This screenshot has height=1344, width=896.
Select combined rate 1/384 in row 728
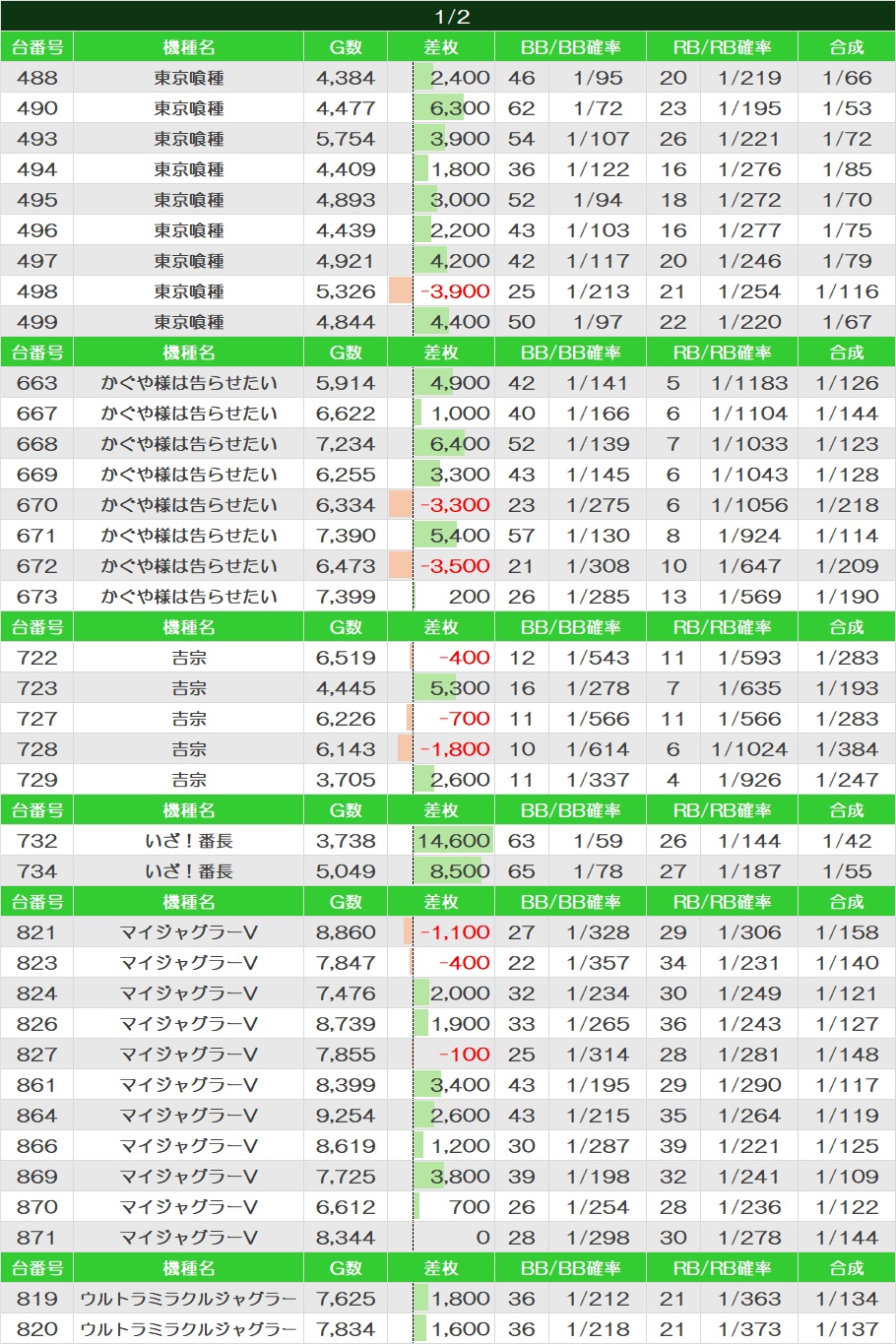[847, 749]
